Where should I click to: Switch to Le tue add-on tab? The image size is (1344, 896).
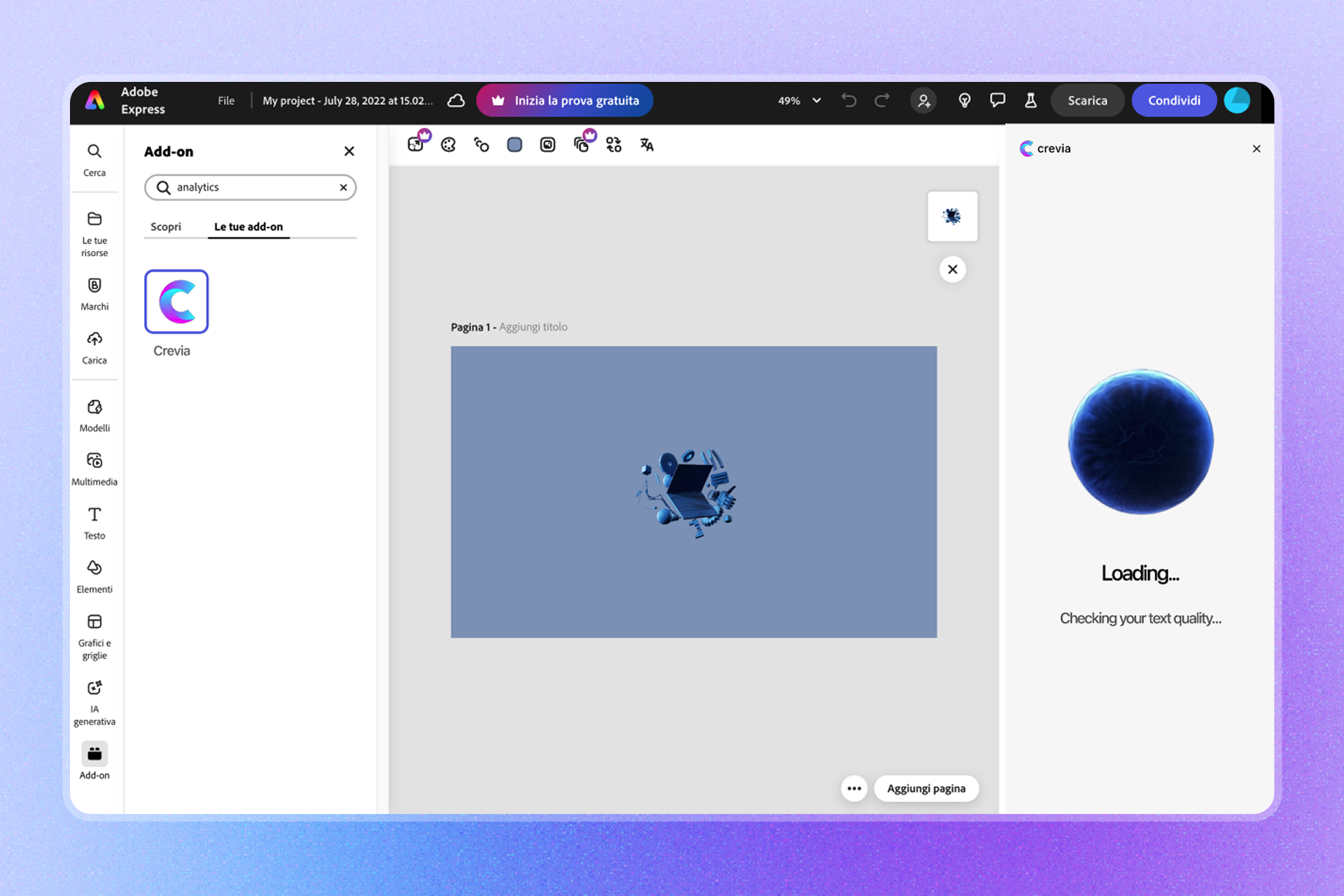(x=248, y=227)
